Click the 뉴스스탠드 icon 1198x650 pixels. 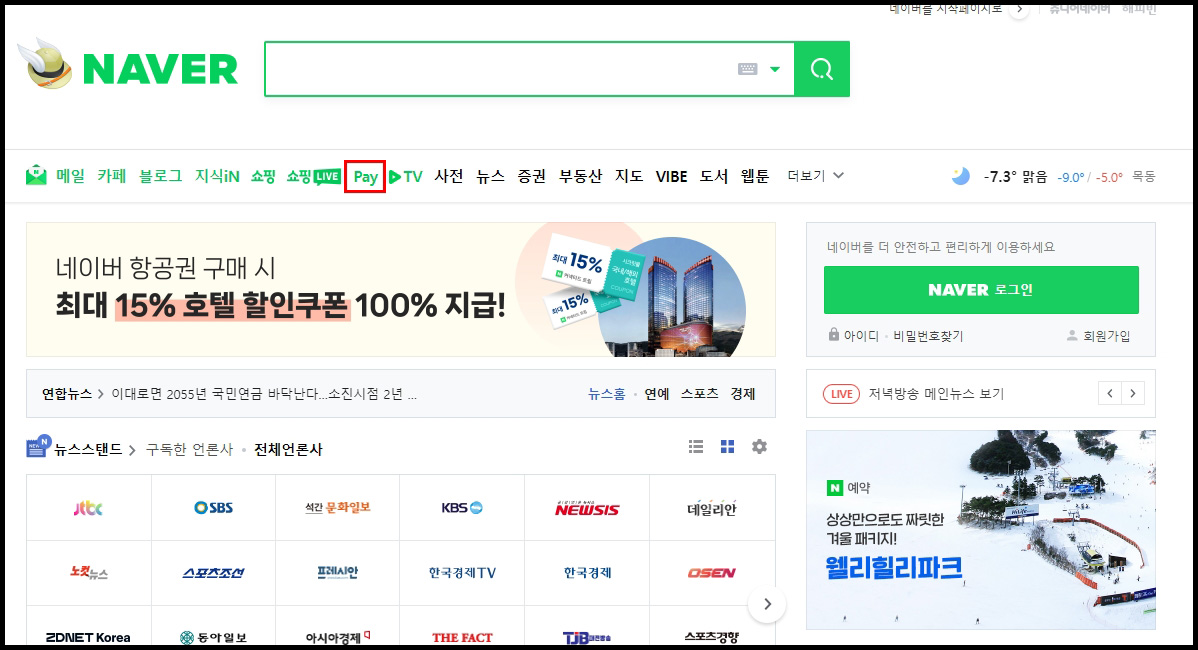[38, 446]
